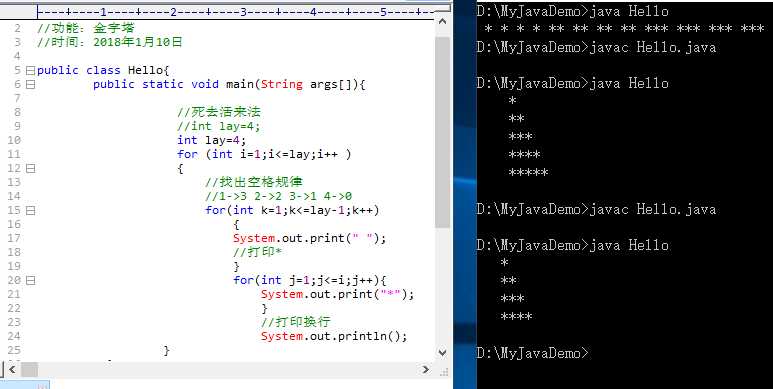
Task: Click the statement "int lay=4;" on line 10
Action: [211, 141]
